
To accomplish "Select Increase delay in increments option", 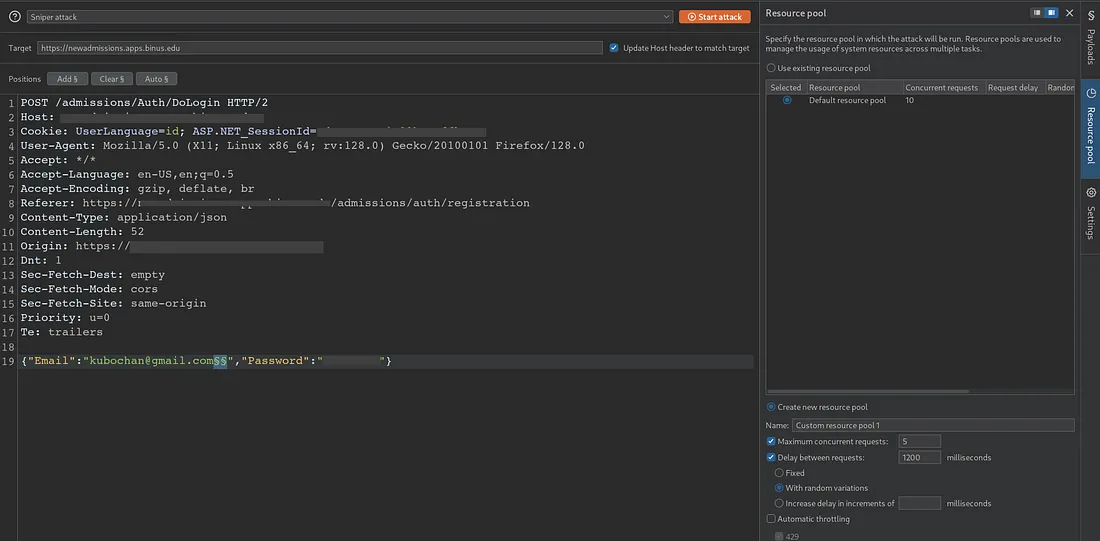I will pyautogui.click(x=779, y=503).
